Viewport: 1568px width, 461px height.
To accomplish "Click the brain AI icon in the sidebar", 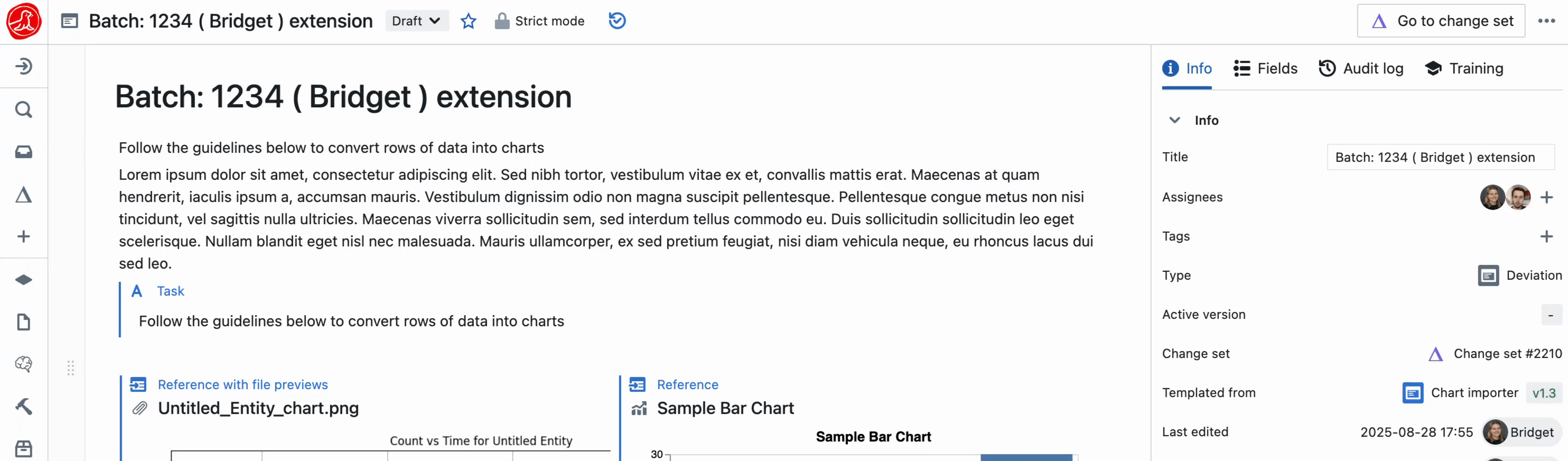I will point(23,364).
